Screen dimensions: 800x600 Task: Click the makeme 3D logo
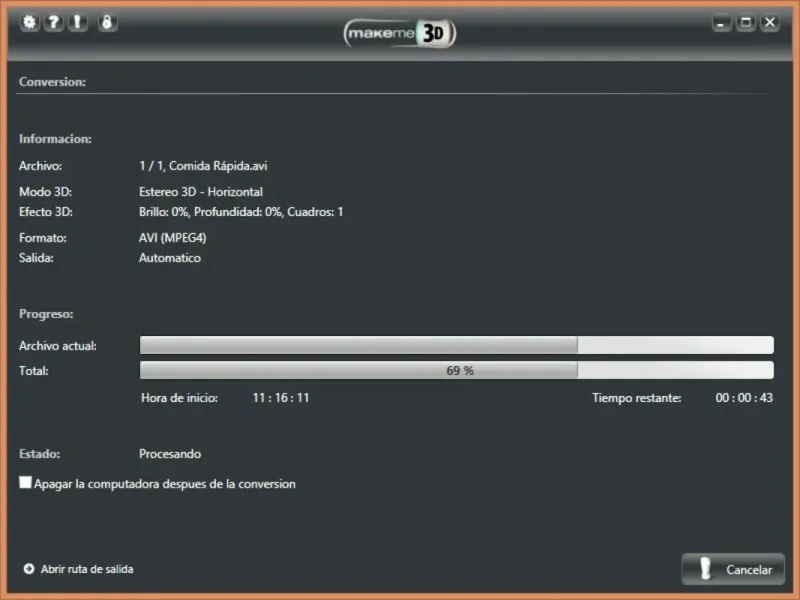pyautogui.click(x=400, y=34)
